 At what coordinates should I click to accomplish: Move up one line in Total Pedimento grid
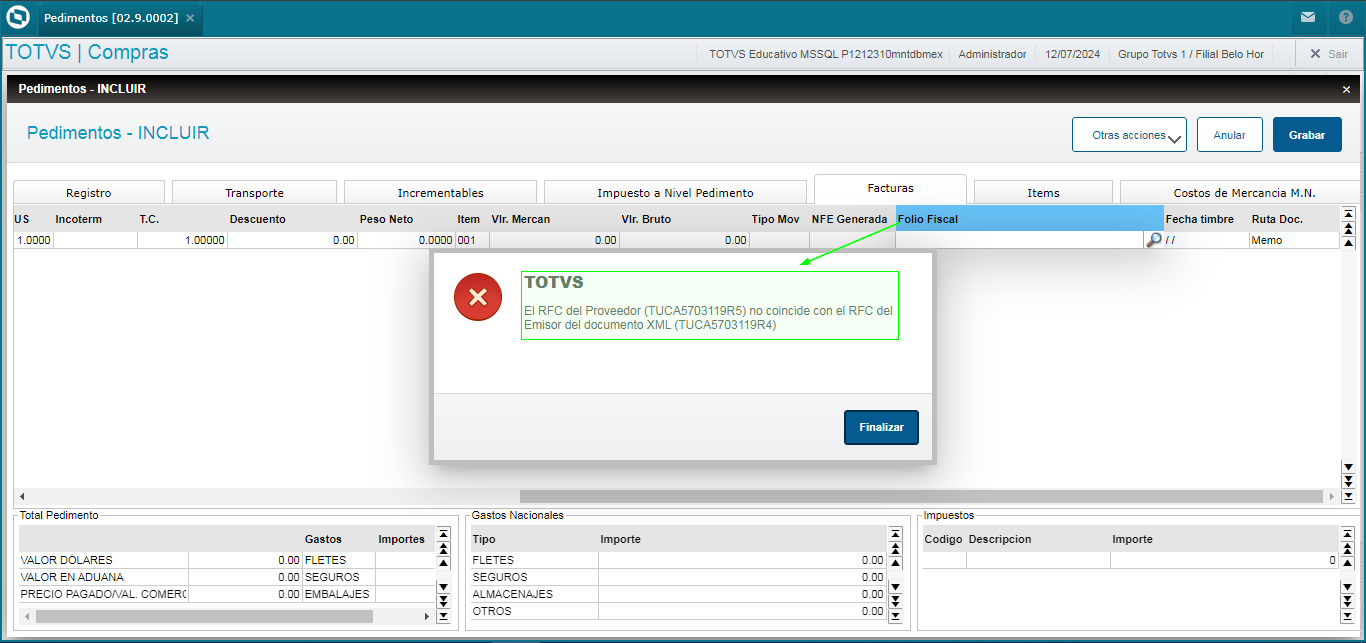(443, 563)
